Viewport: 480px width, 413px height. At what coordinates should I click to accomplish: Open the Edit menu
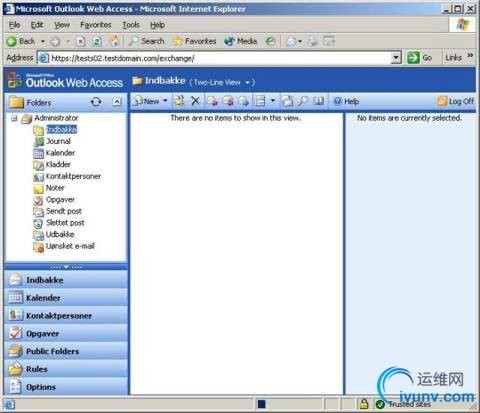tap(37, 25)
